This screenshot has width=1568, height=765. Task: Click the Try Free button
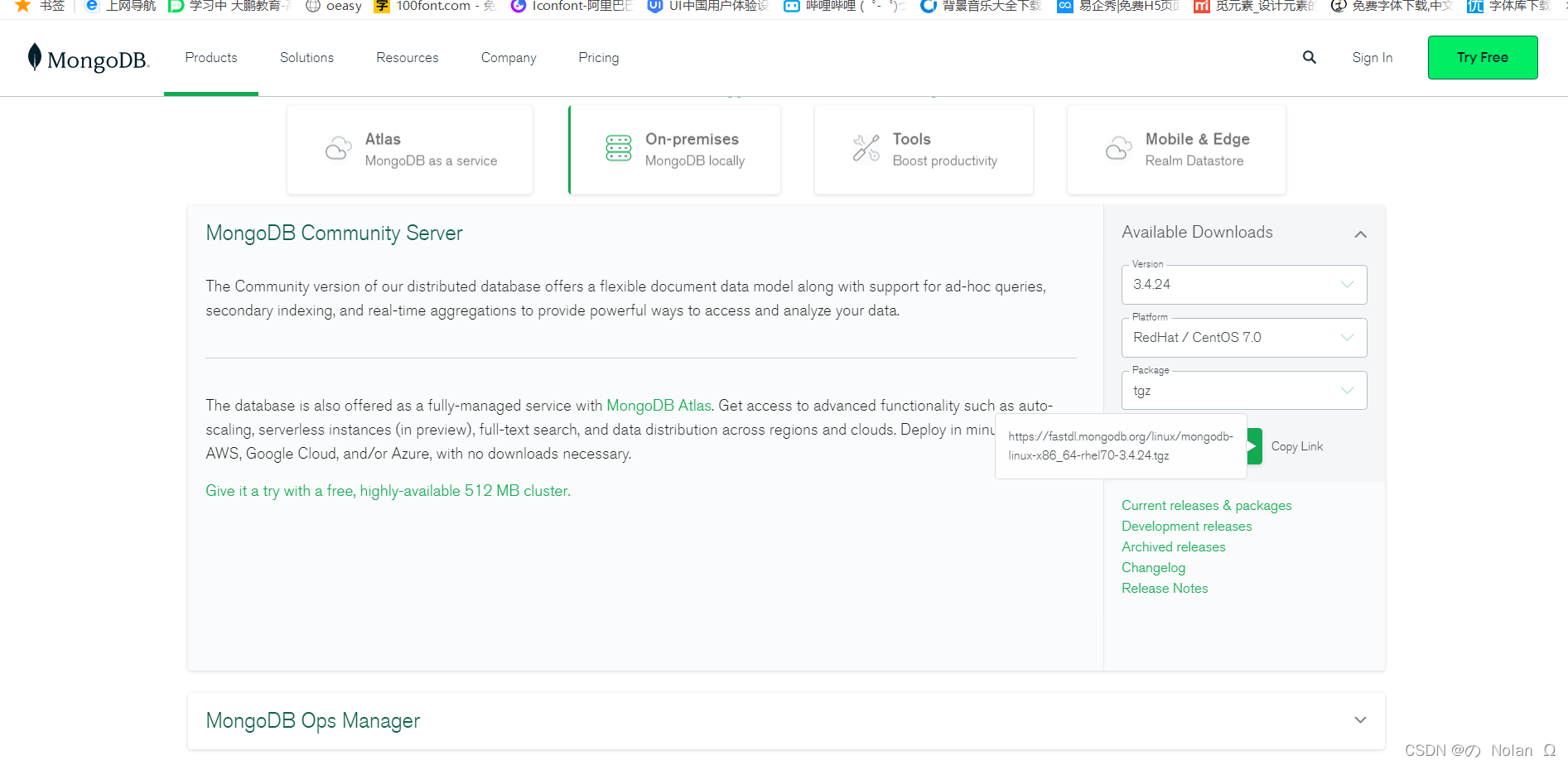pyautogui.click(x=1483, y=57)
